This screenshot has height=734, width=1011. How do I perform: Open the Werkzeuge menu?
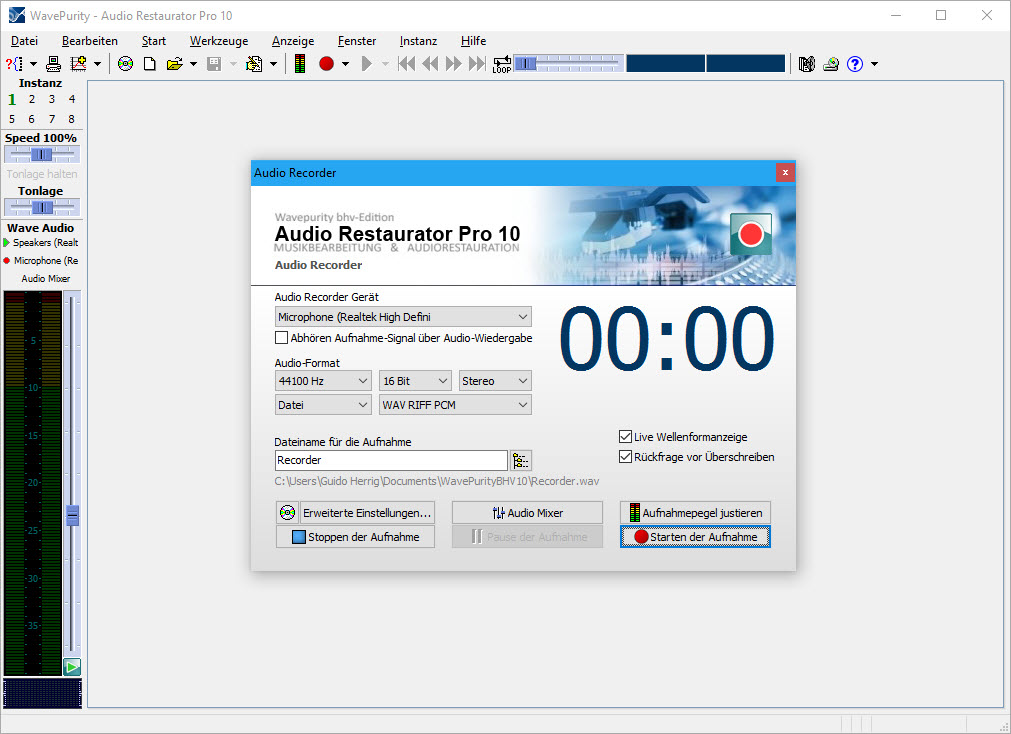[x=219, y=41]
